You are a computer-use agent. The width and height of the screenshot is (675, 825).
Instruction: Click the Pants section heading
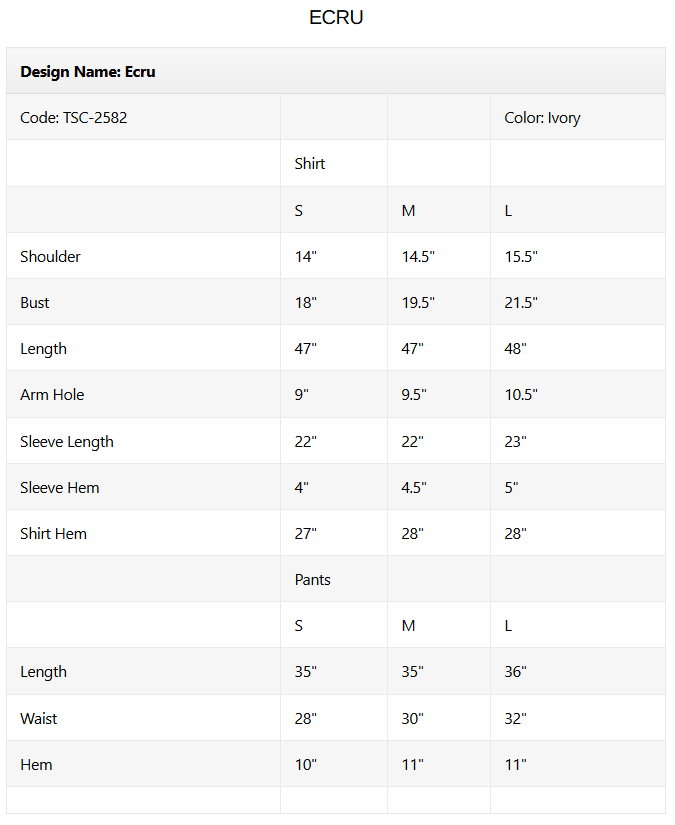pos(312,580)
